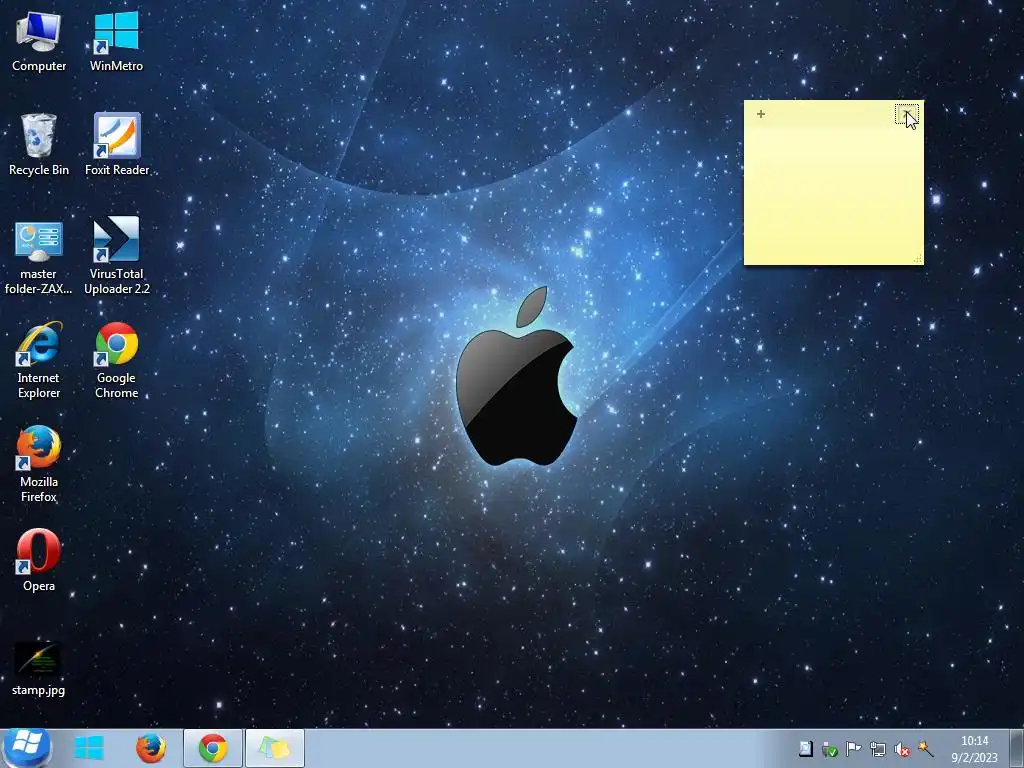This screenshot has width=1024, height=768.
Task: Activate Sticky Notes taskbar button
Action: [x=275, y=748]
